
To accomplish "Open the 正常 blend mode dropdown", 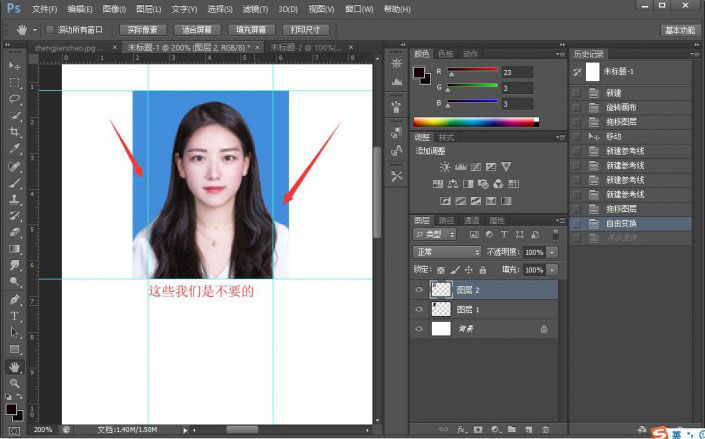I will (447, 252).
